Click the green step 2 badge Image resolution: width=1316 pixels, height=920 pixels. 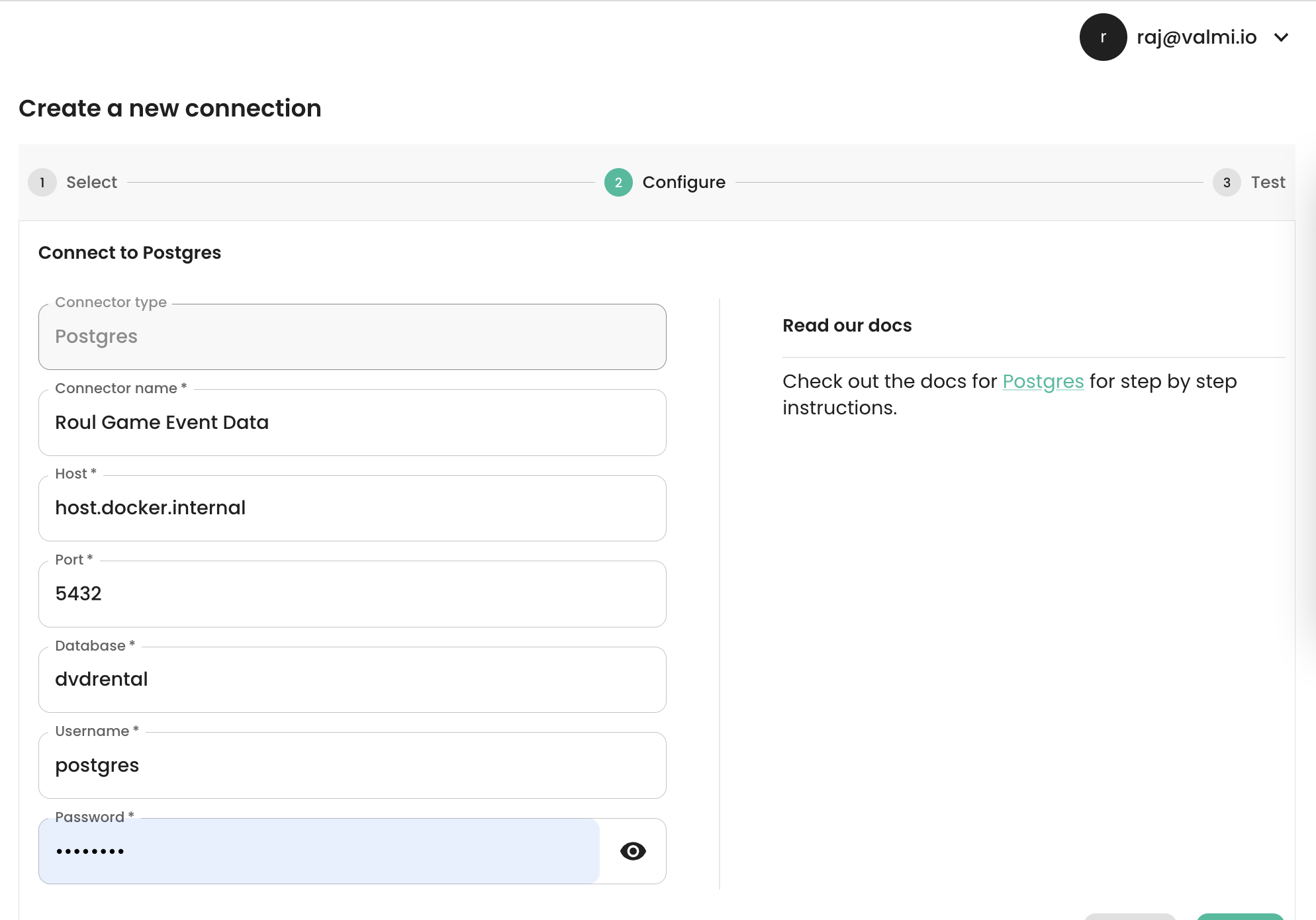618,183
